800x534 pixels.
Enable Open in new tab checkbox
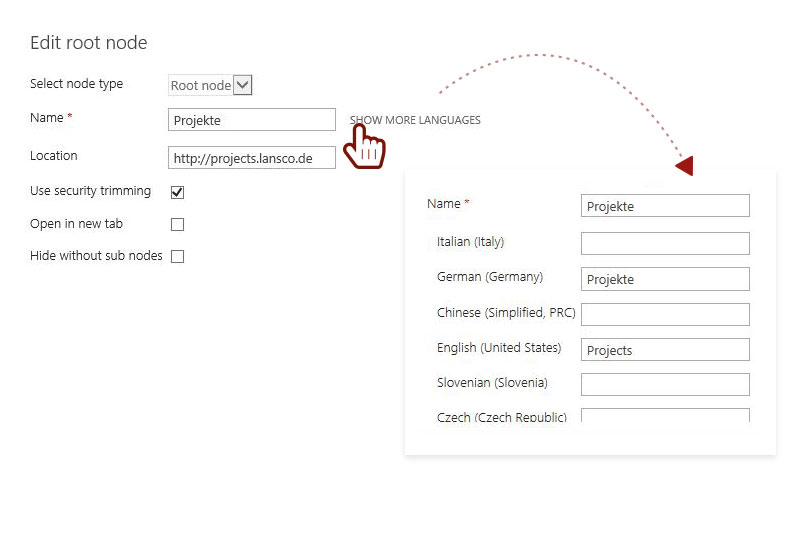pyautogui.click(x=178, y=224)
